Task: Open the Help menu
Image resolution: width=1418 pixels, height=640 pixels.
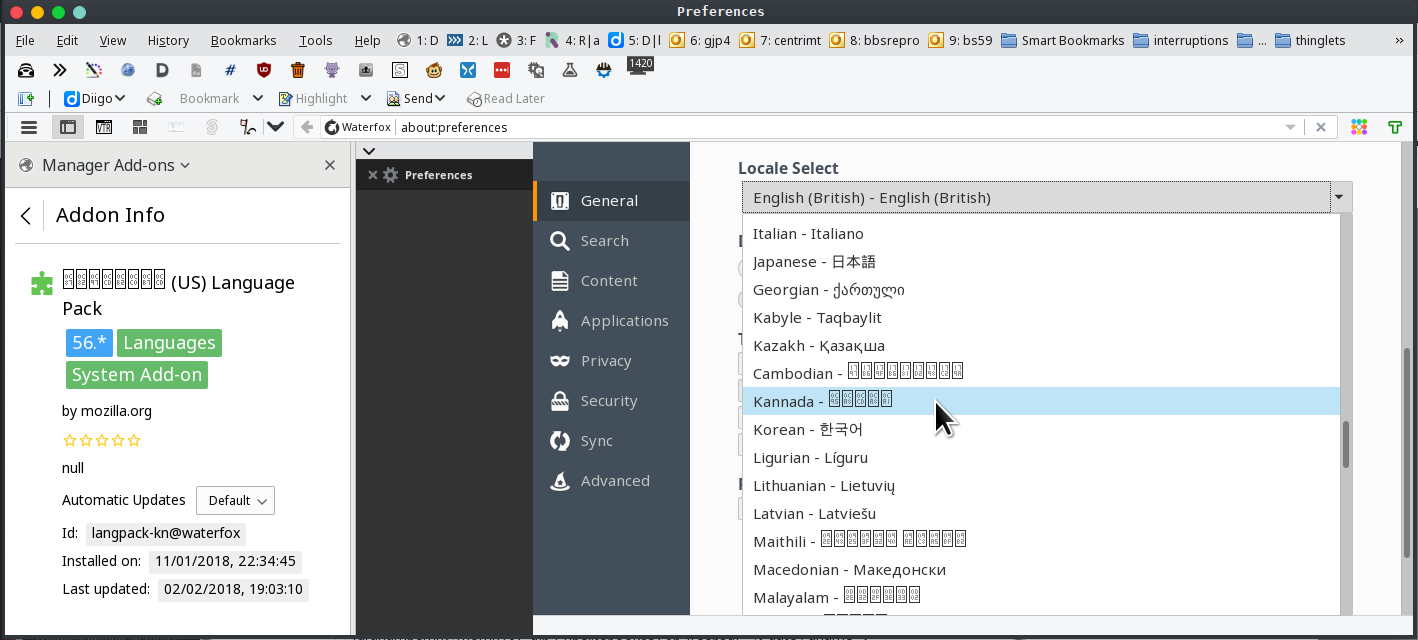Action: tap(367, 40)
